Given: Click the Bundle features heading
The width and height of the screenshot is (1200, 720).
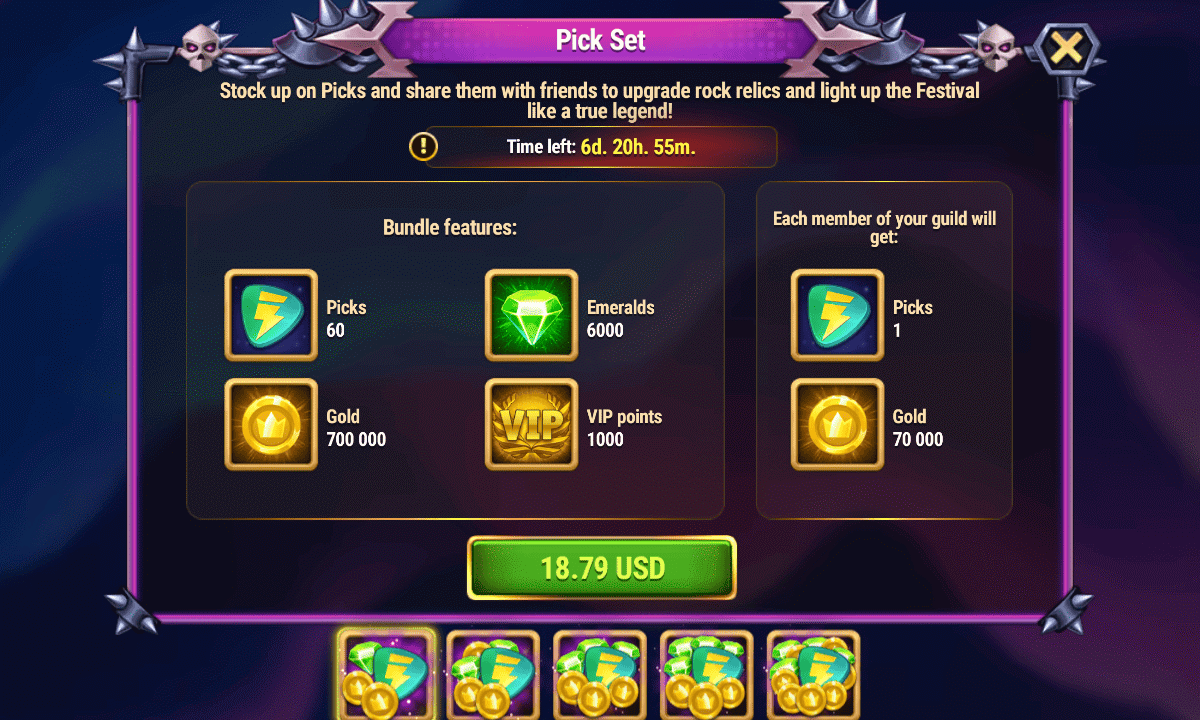Looking at the screenshot, I should [x=450, y=228].
